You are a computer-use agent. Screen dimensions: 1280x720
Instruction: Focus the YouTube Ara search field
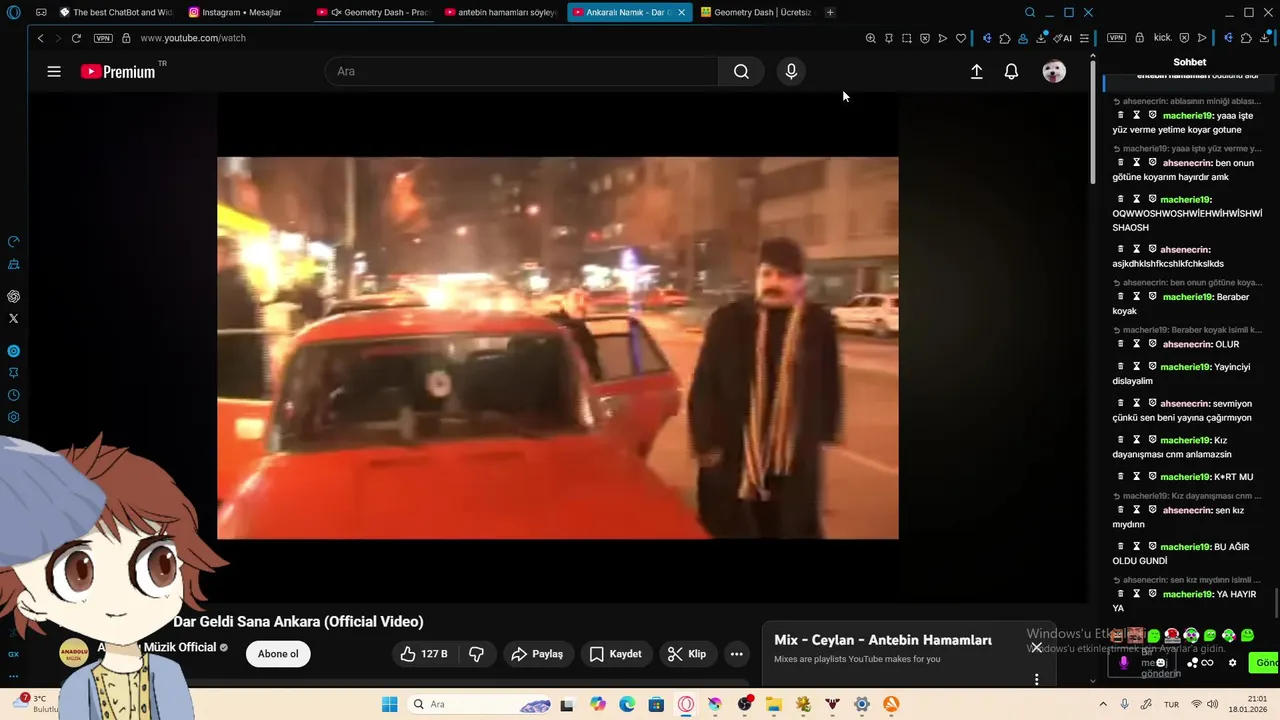[521, 71]
